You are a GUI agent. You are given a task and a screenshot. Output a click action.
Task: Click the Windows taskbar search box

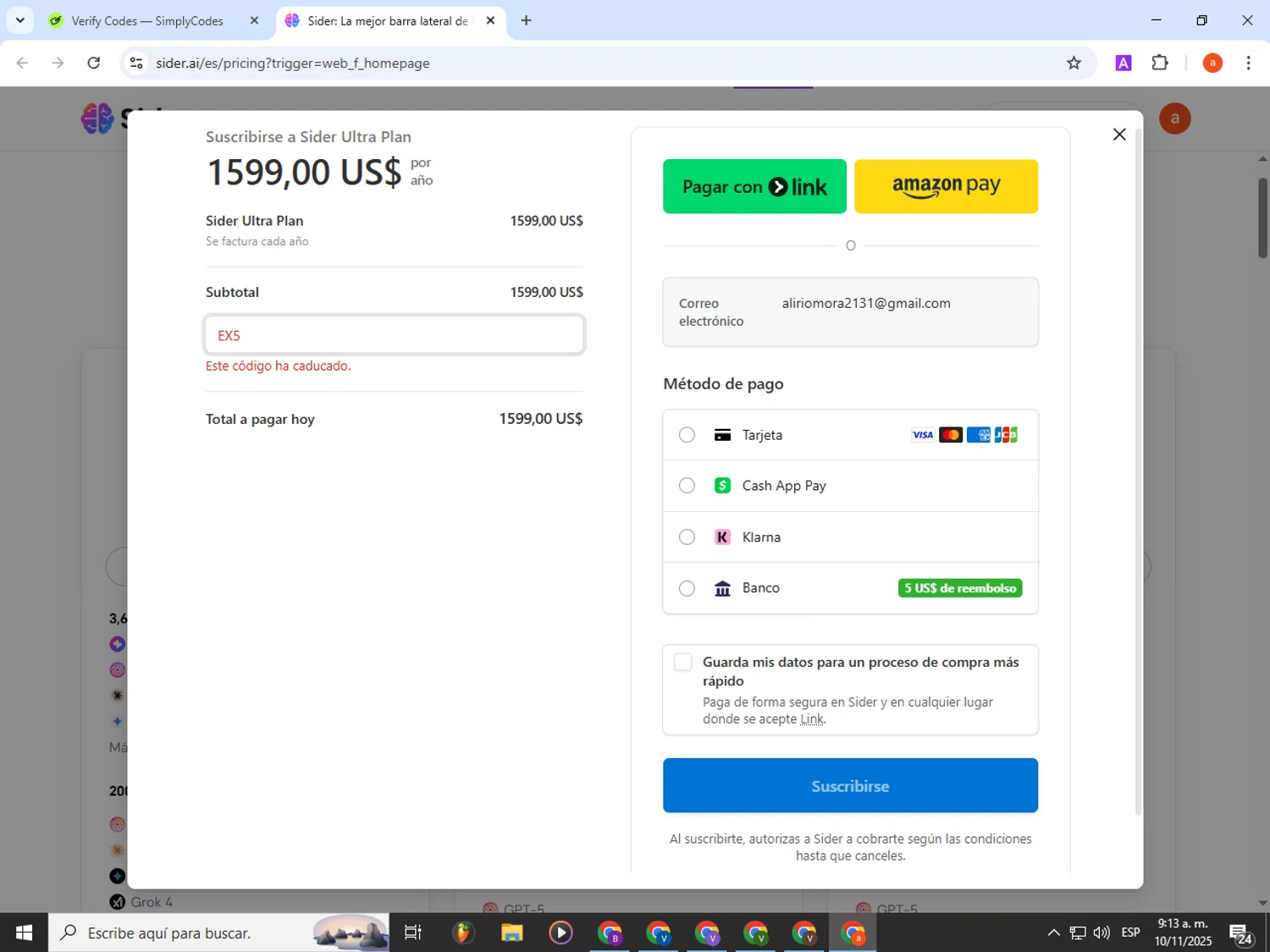point(218,933)
